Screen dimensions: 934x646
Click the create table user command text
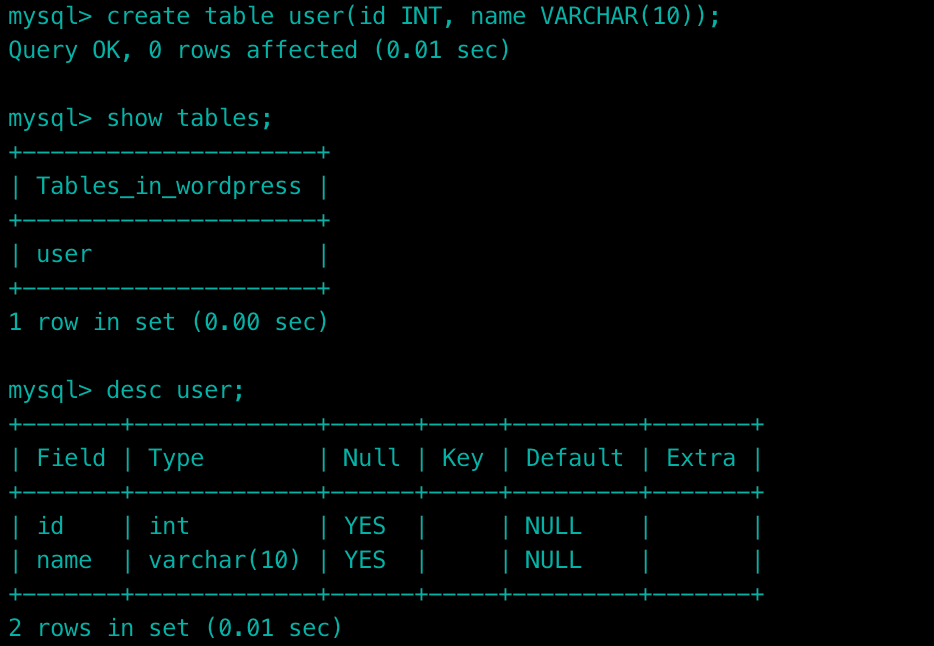coord(412,16)
